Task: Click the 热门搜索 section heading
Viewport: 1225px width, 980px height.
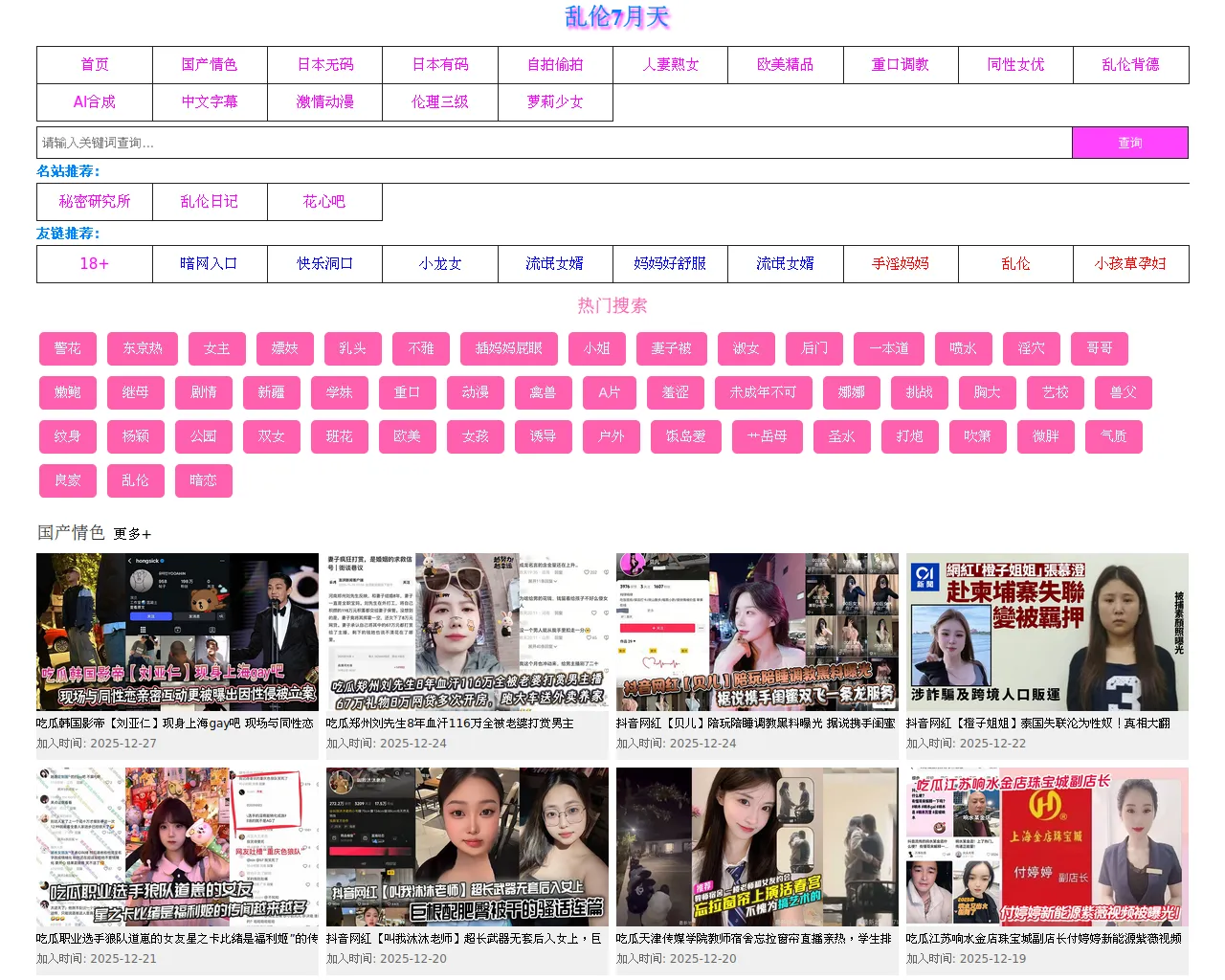Action: [x=612, y=306]
